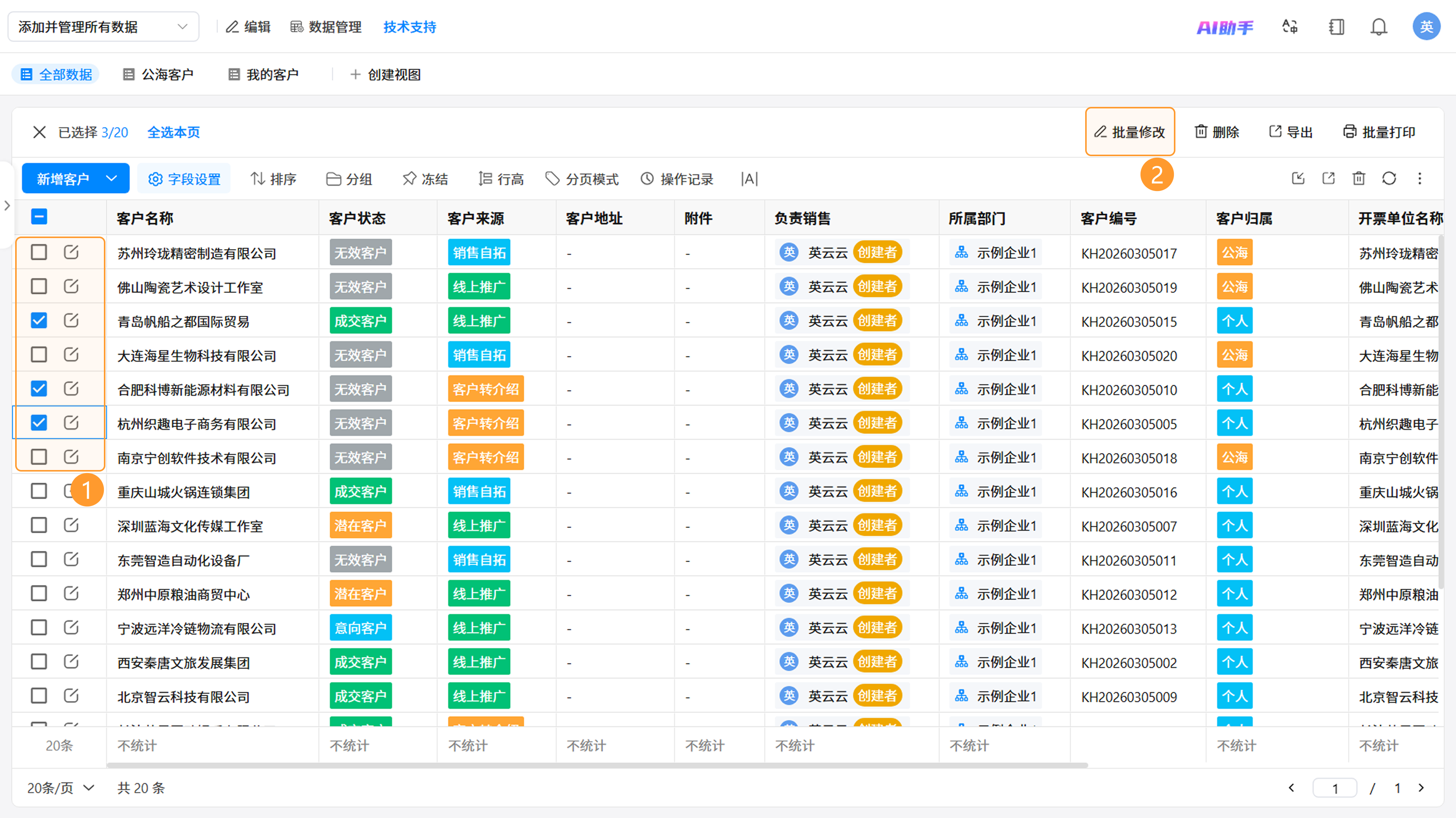Go to previous page arrow
The image size is (1456, 818).
coord(1291,788)
